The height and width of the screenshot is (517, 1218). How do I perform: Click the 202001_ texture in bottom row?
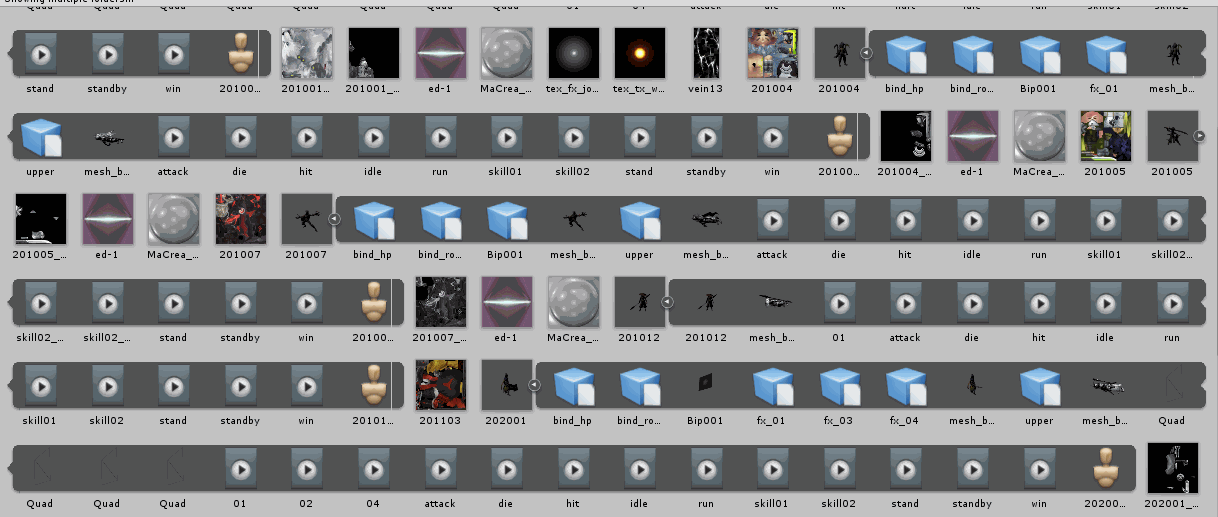(1172, 468)
